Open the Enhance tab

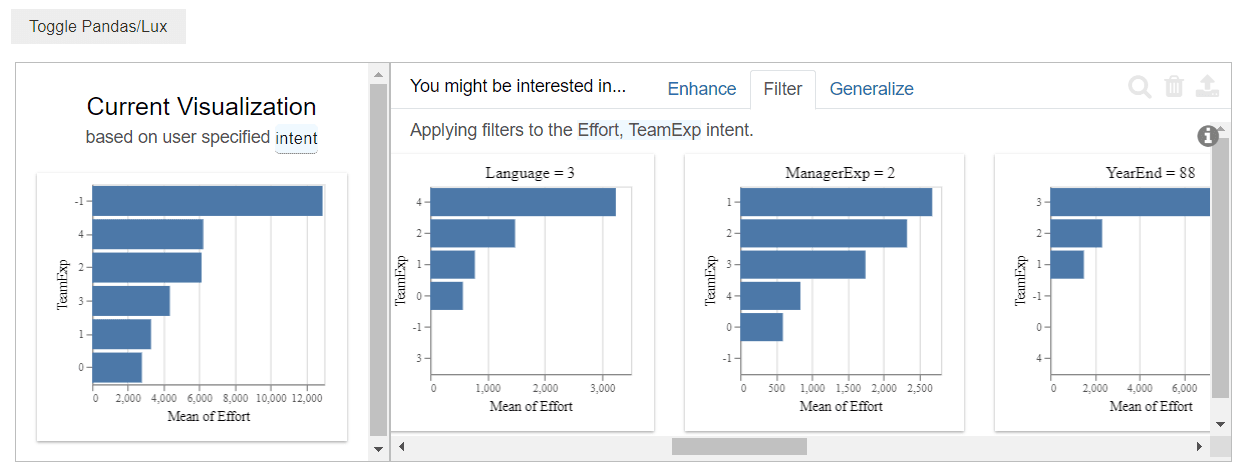[701, 89]
